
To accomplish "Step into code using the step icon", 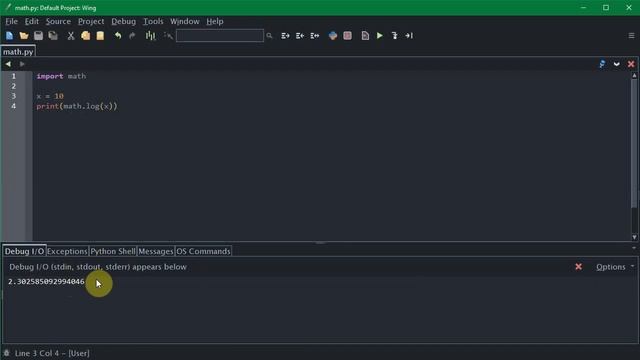I will point(394,36).
